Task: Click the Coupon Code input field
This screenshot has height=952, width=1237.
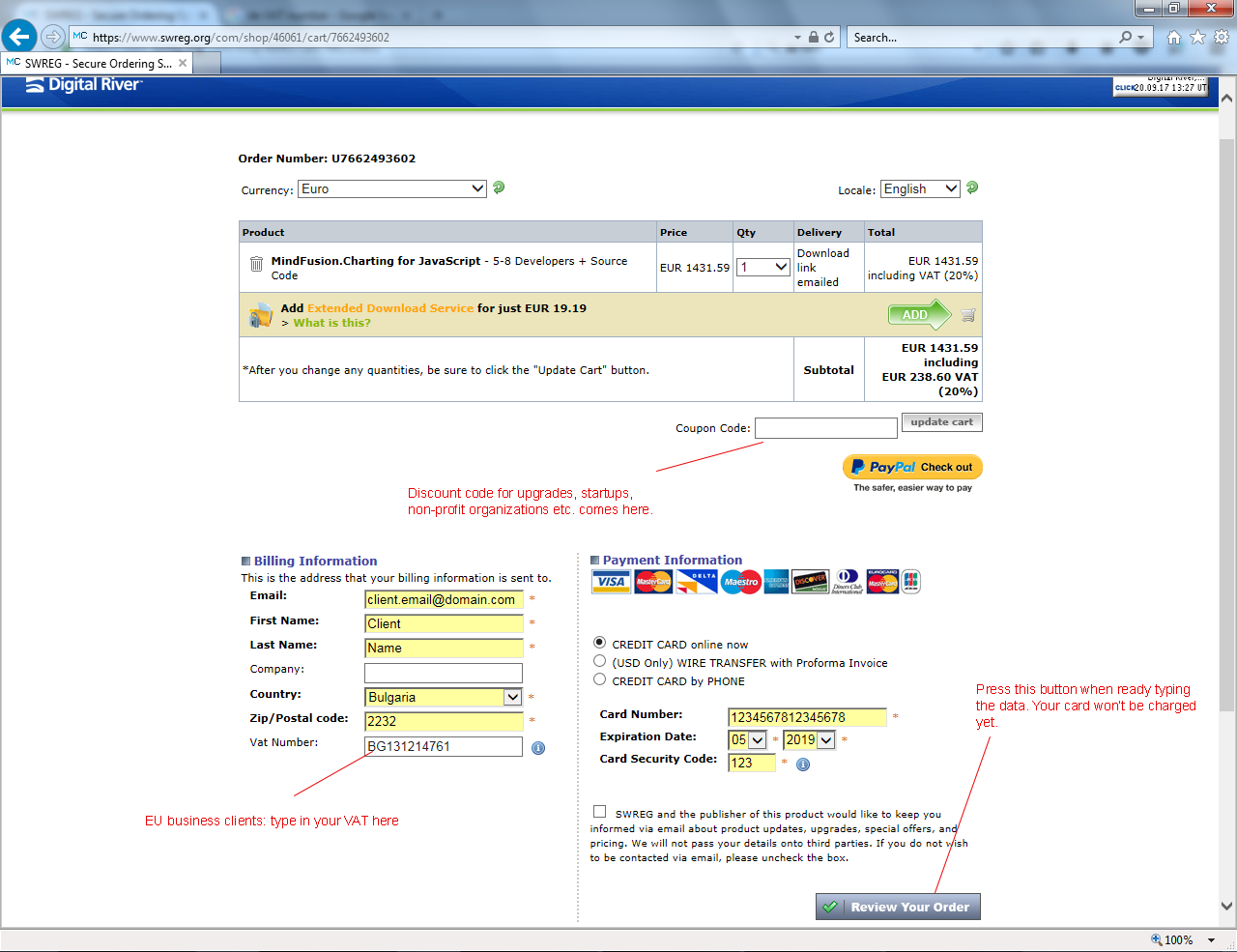Action: (x=825, y=428)
